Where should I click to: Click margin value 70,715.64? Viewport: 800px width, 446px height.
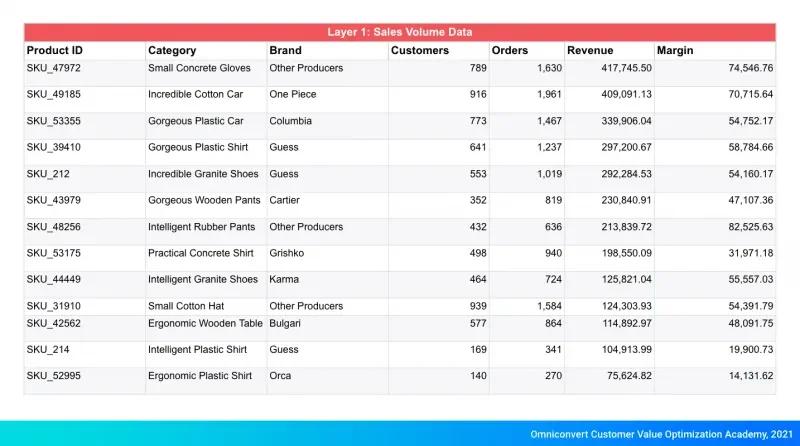(x=751, y=94)
